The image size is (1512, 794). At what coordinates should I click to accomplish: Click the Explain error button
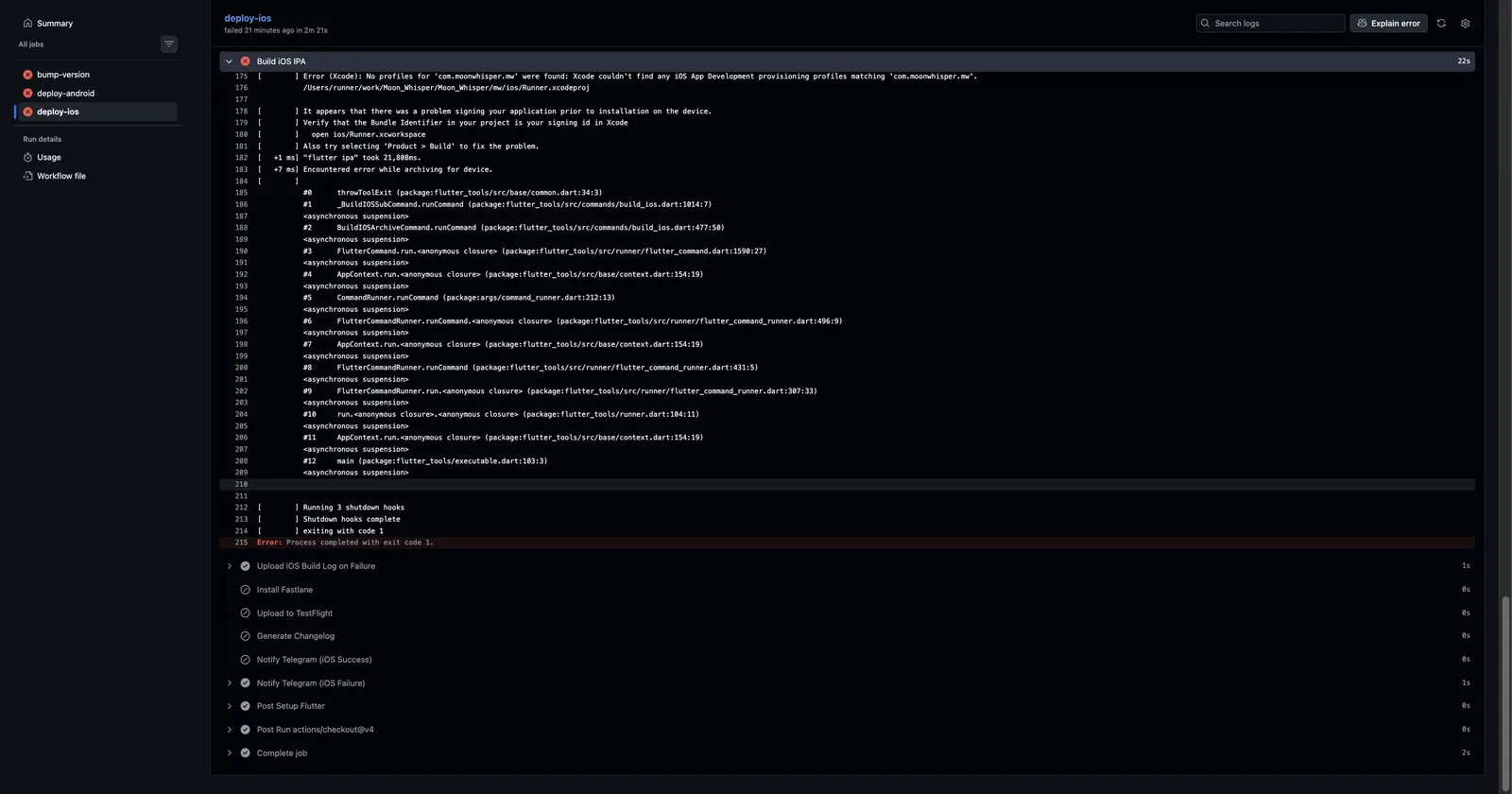(x=1388, y=23)
